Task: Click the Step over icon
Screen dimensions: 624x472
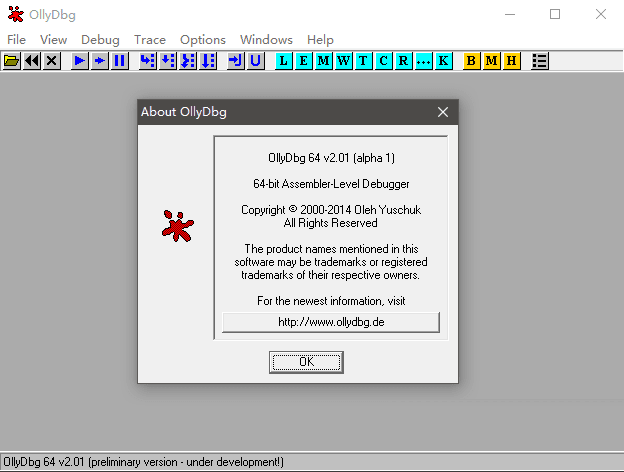Action: (168, 61)
